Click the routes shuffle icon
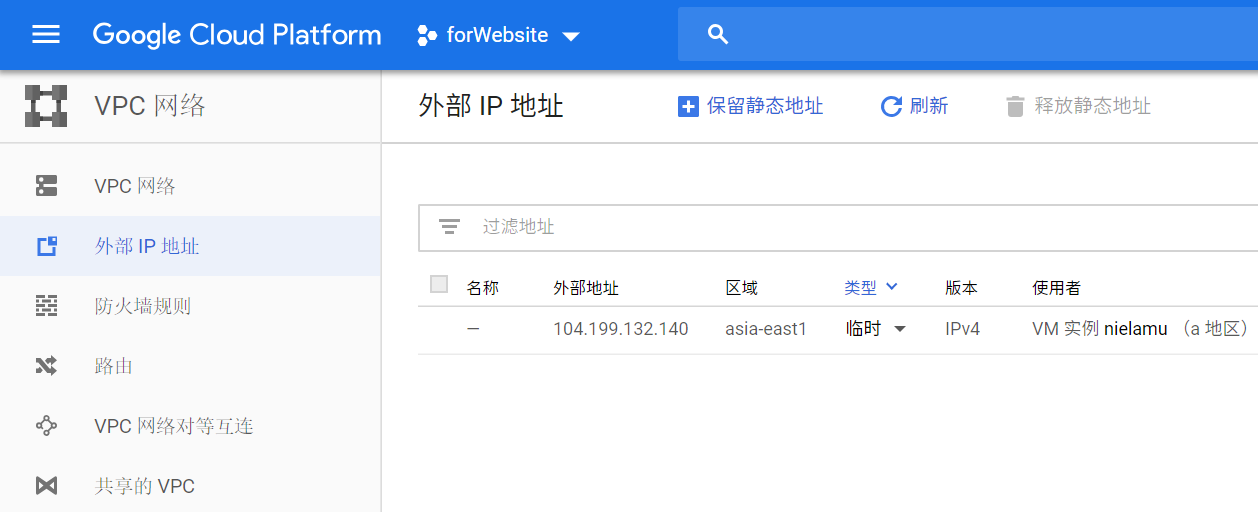 coord(47,366)
